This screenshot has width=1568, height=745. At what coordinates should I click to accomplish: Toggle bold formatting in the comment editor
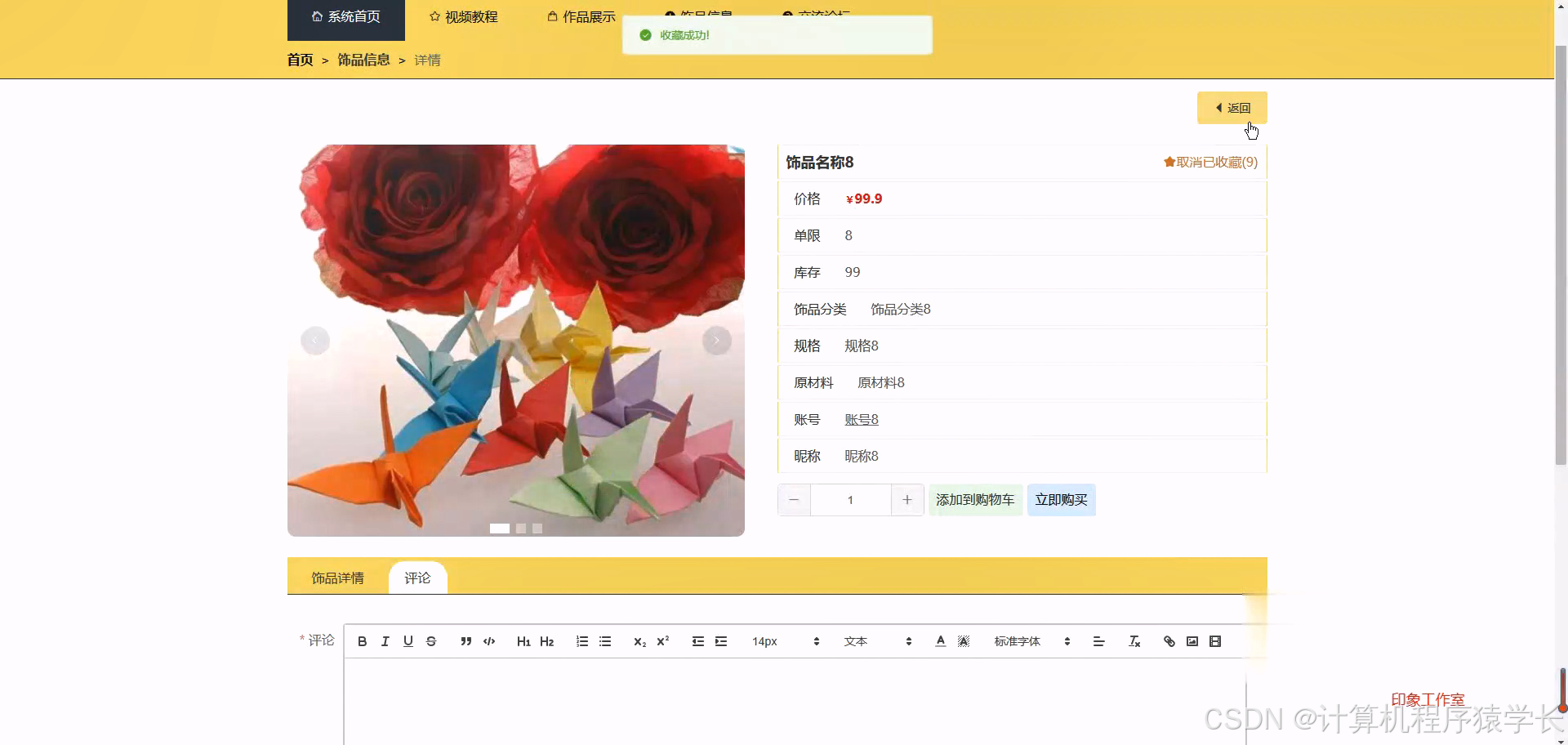(x=362, y=641)
